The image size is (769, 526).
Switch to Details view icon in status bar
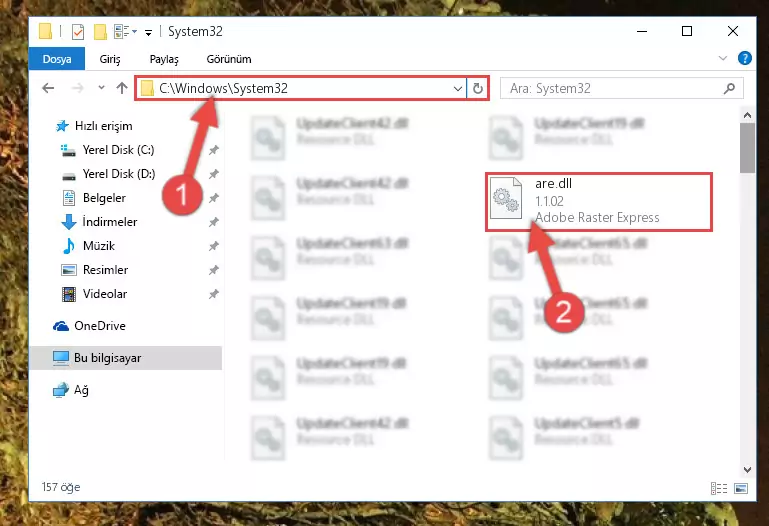pos(718,488)
